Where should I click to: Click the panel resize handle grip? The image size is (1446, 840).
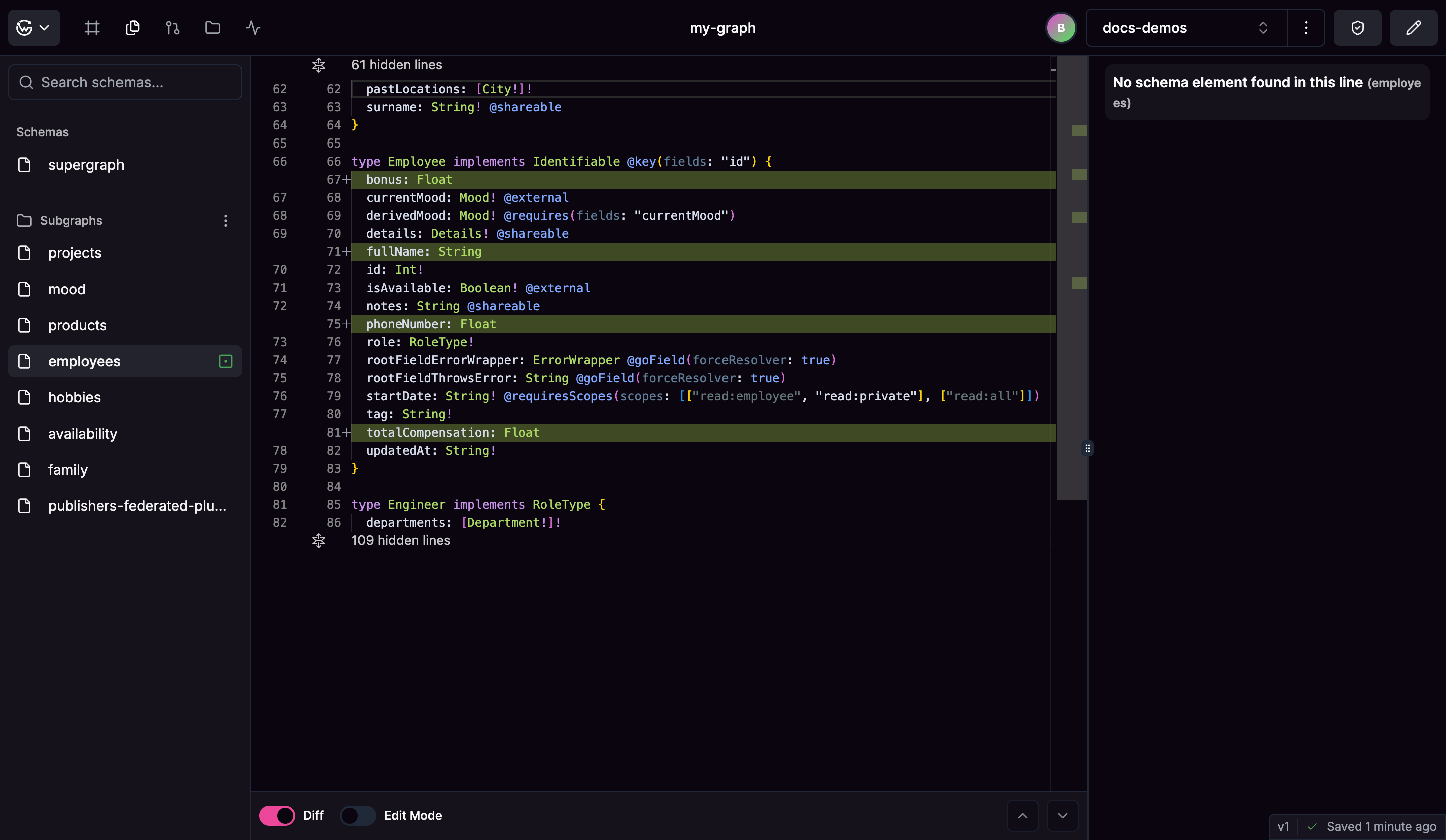[x=1088, y=448]
